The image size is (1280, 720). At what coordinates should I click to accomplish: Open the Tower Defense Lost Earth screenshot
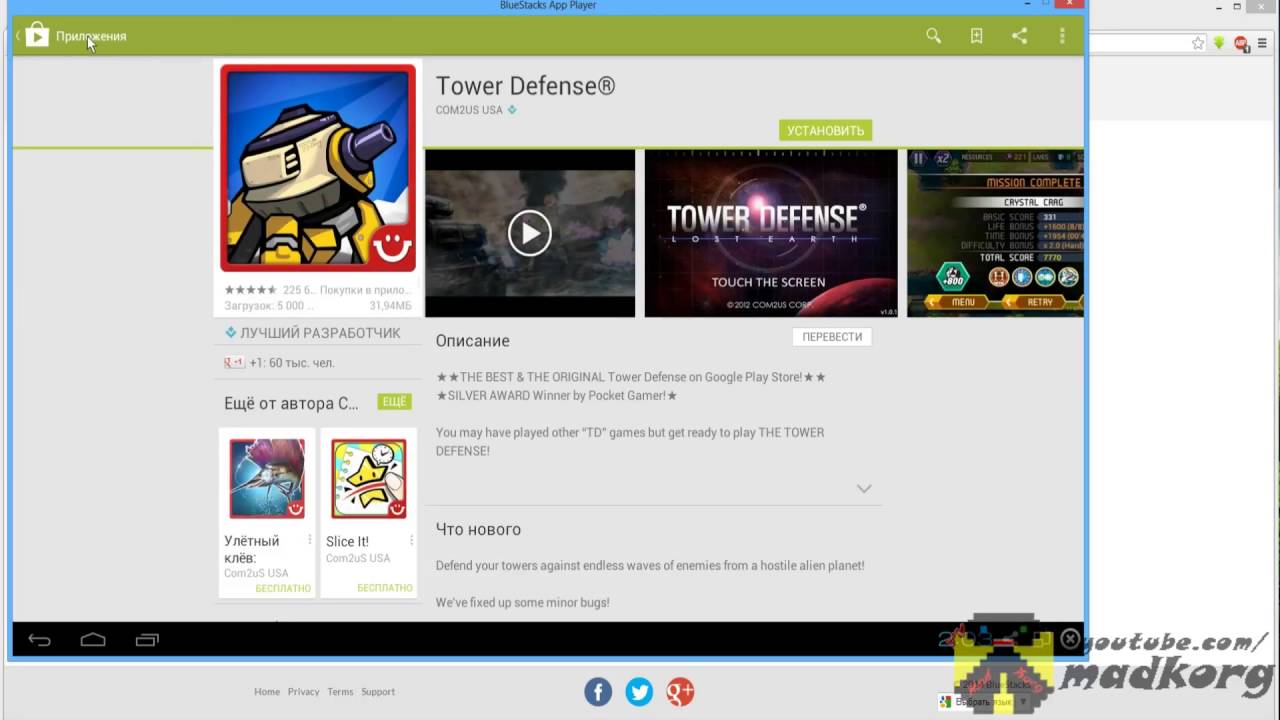771,233
